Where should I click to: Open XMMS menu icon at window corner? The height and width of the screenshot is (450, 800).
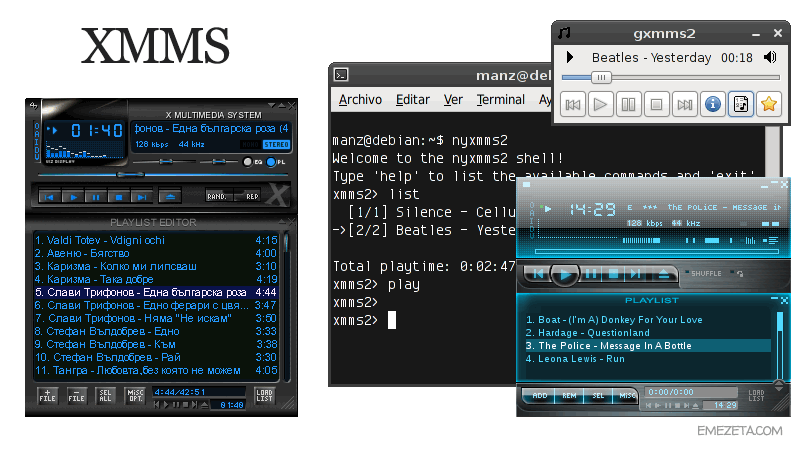[x=34, y=106]
